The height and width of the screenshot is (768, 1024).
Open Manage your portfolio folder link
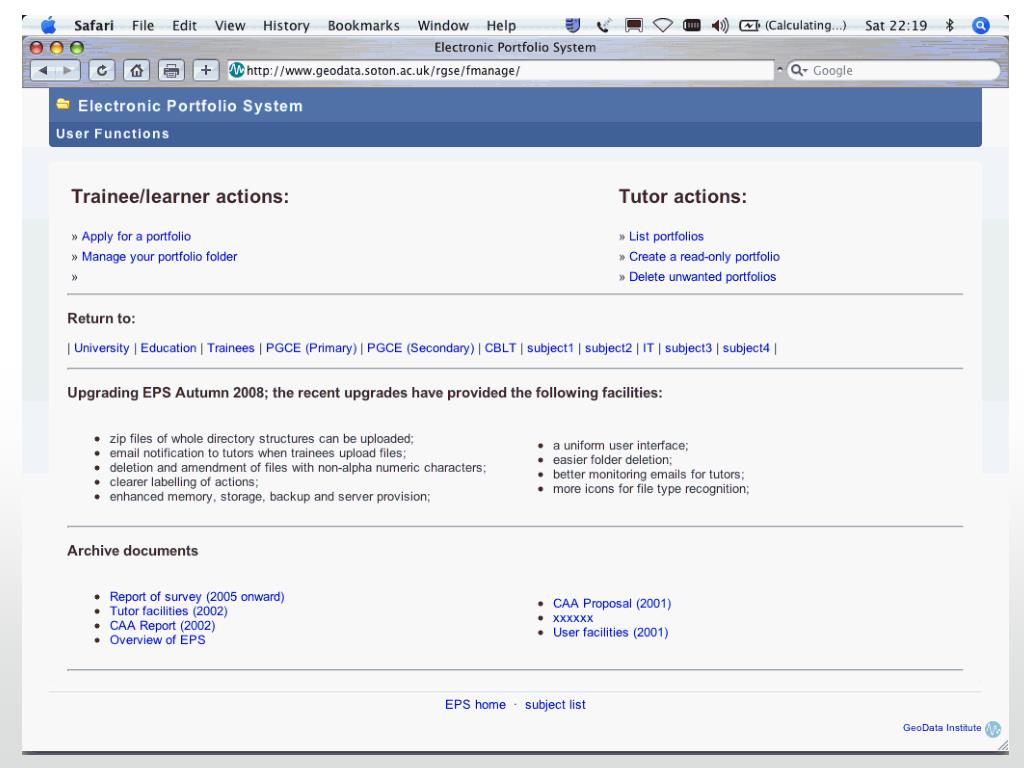(159, 257)
